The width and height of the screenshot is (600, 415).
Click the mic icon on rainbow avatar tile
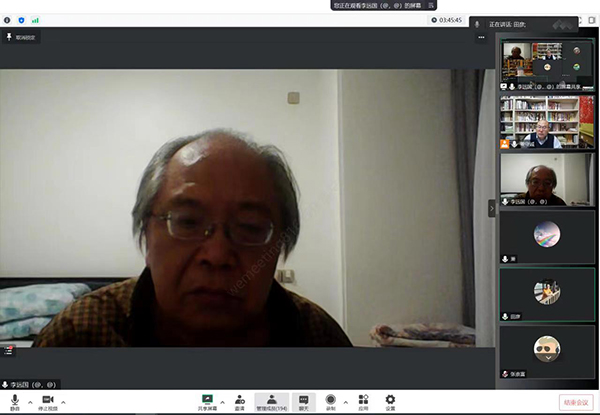(x=505, y=259)
